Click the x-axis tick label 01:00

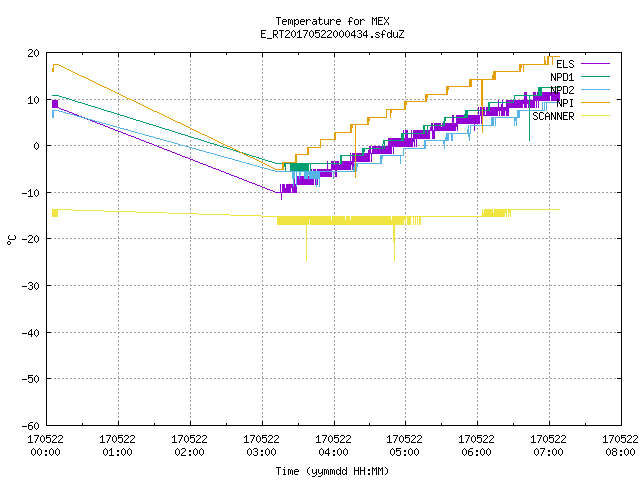click(x=118, y=452)
